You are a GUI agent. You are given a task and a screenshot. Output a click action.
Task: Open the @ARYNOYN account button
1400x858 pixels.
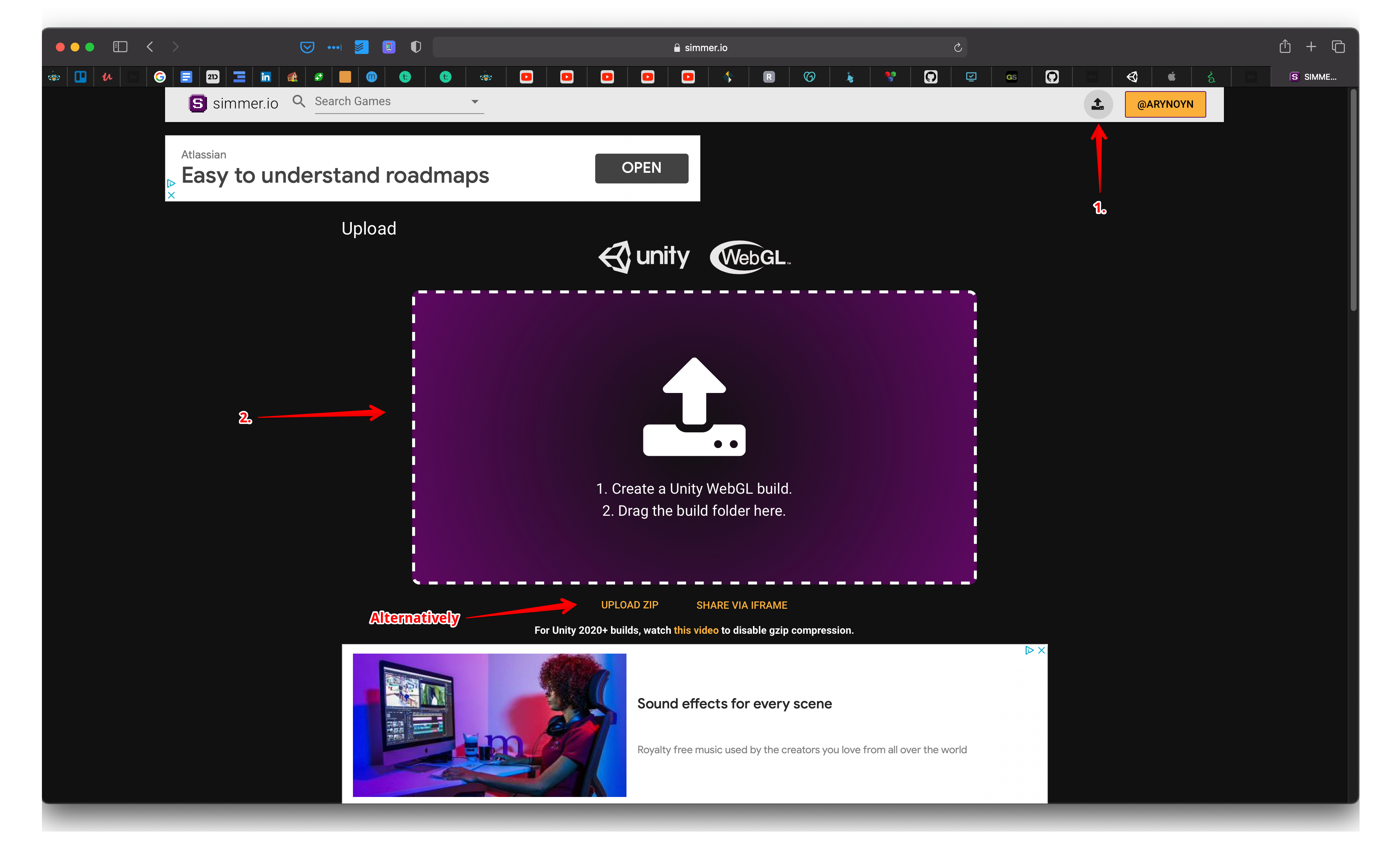pos(1165,104)
